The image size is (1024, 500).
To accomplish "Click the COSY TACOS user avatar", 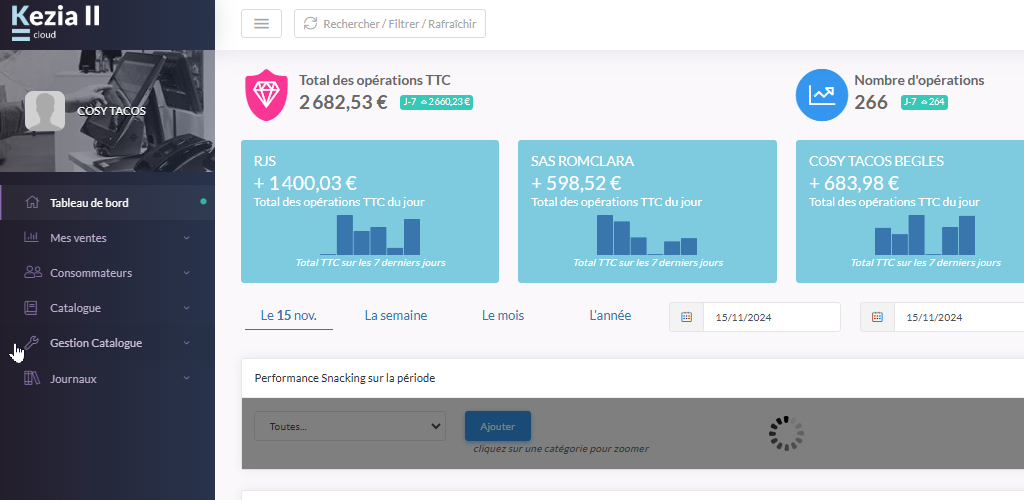I will click(45, 110).
